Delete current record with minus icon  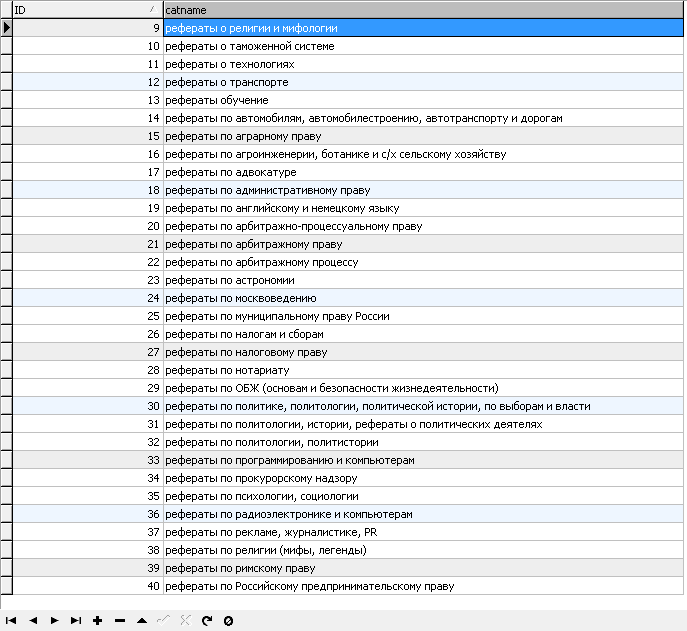tap(120, 621)
